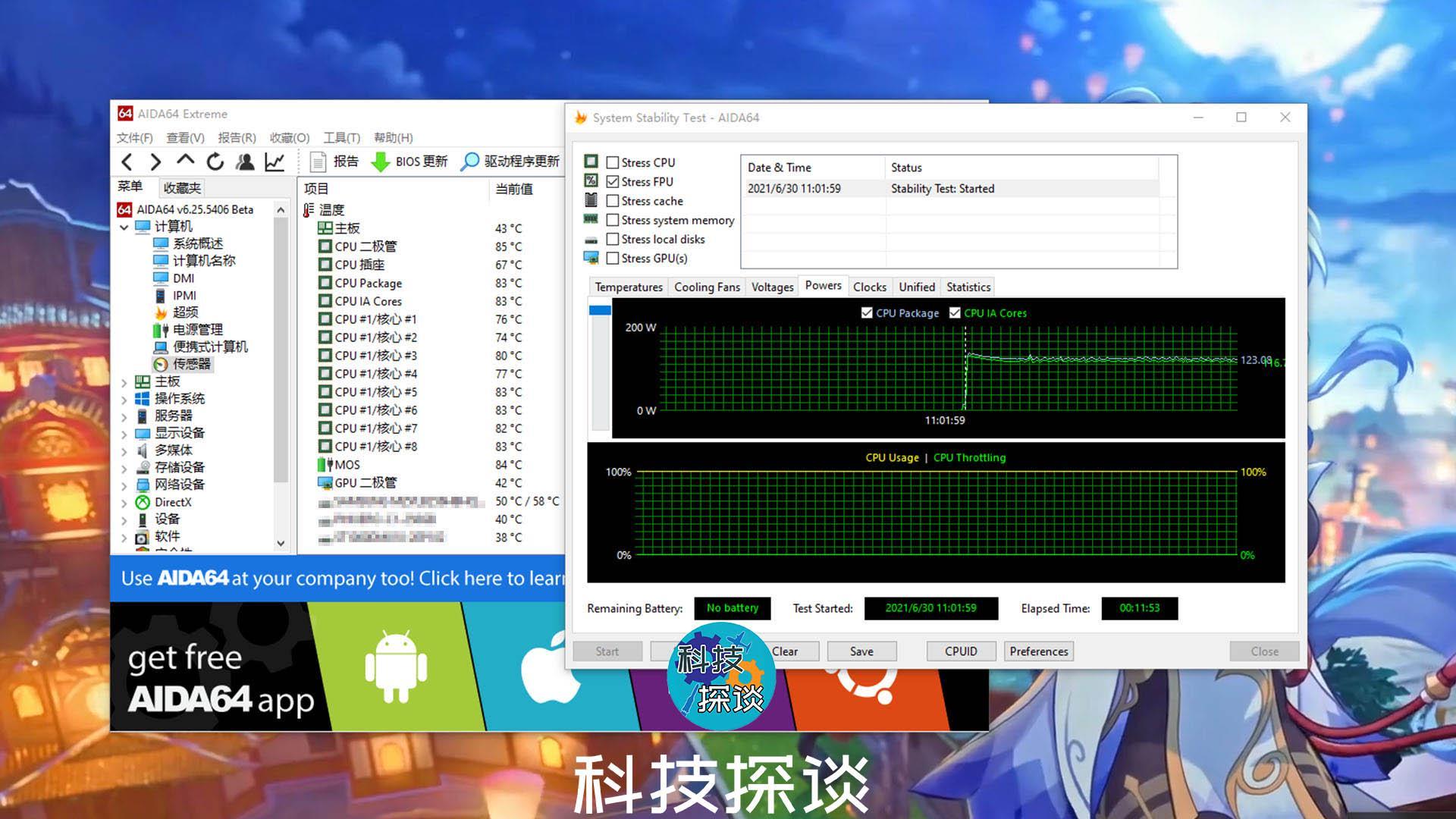This screenshot has width=1456, height=819.
Task: Toggle the CPU Package graph checkbox
Action: coord(867,312)
